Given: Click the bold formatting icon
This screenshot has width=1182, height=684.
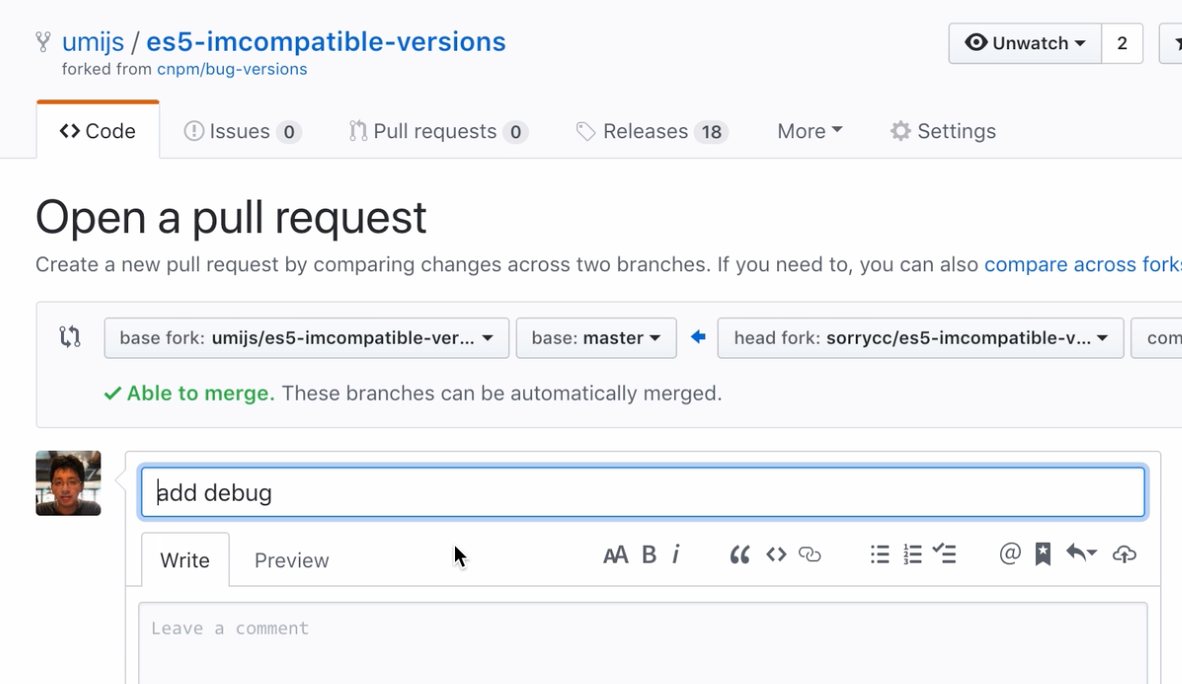Looking at the screenshot, I should (649, 554).
